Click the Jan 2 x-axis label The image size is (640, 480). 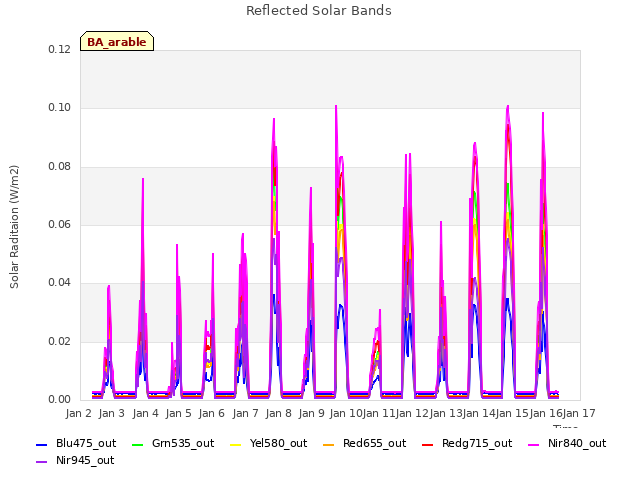[79, 413]
